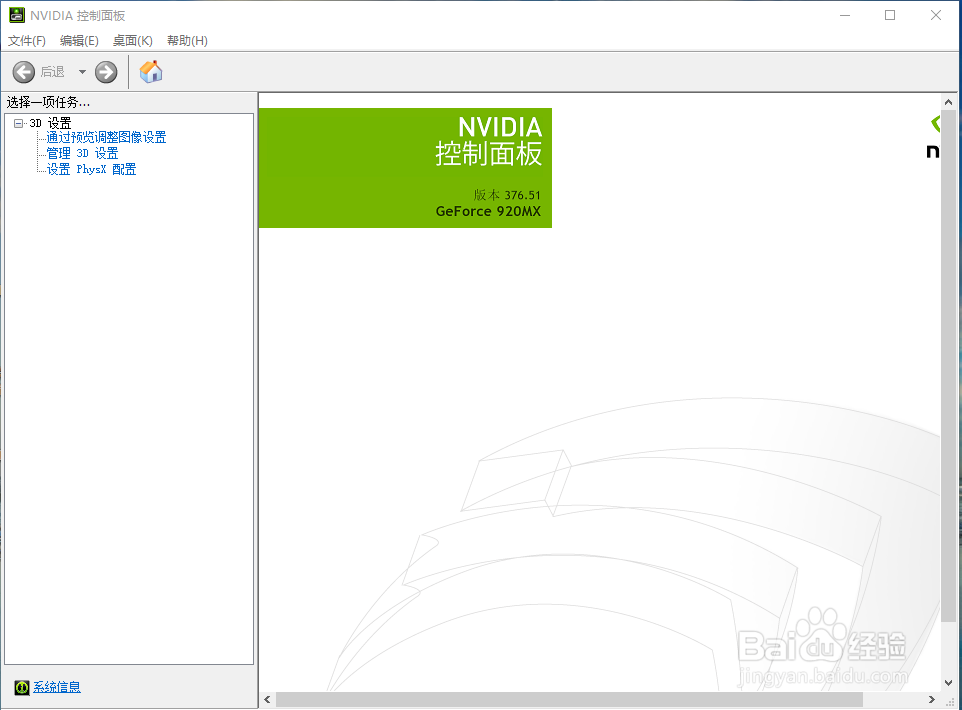
Task: Collapse the 3D 设置 tree node
Action: 18,123
